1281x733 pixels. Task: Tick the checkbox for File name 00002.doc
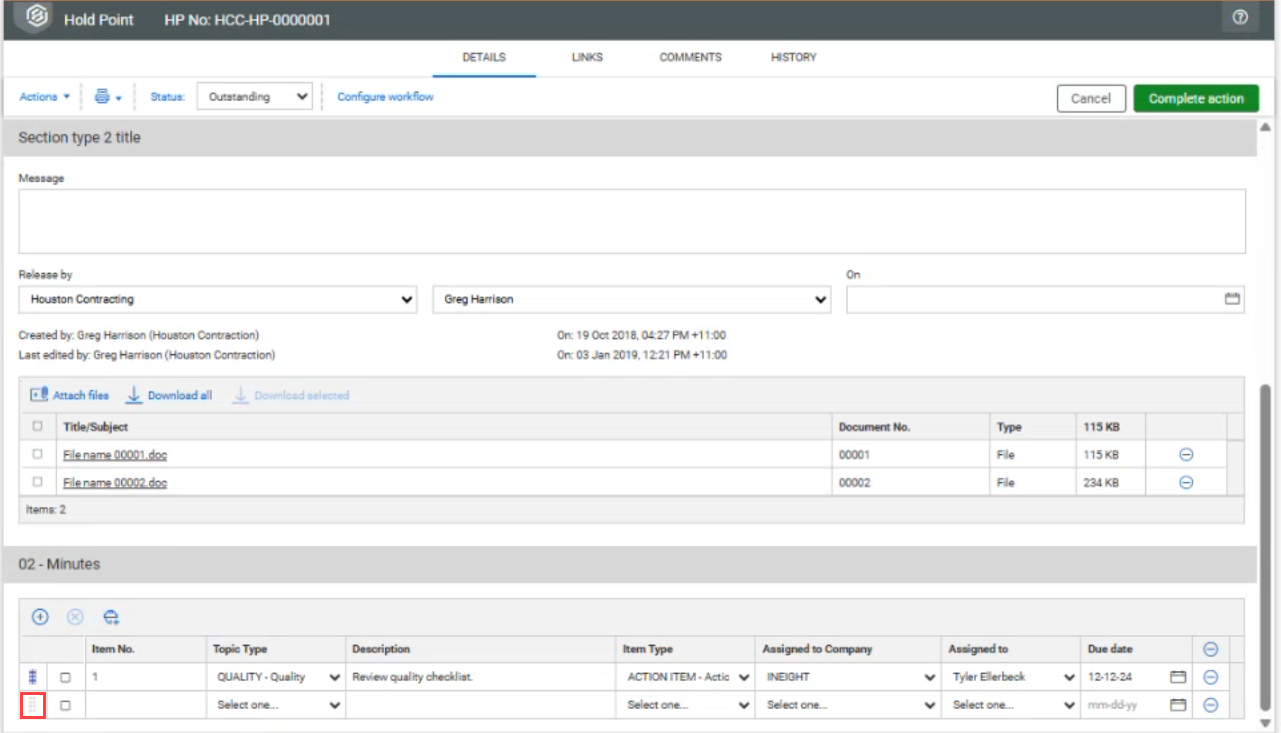38,482
